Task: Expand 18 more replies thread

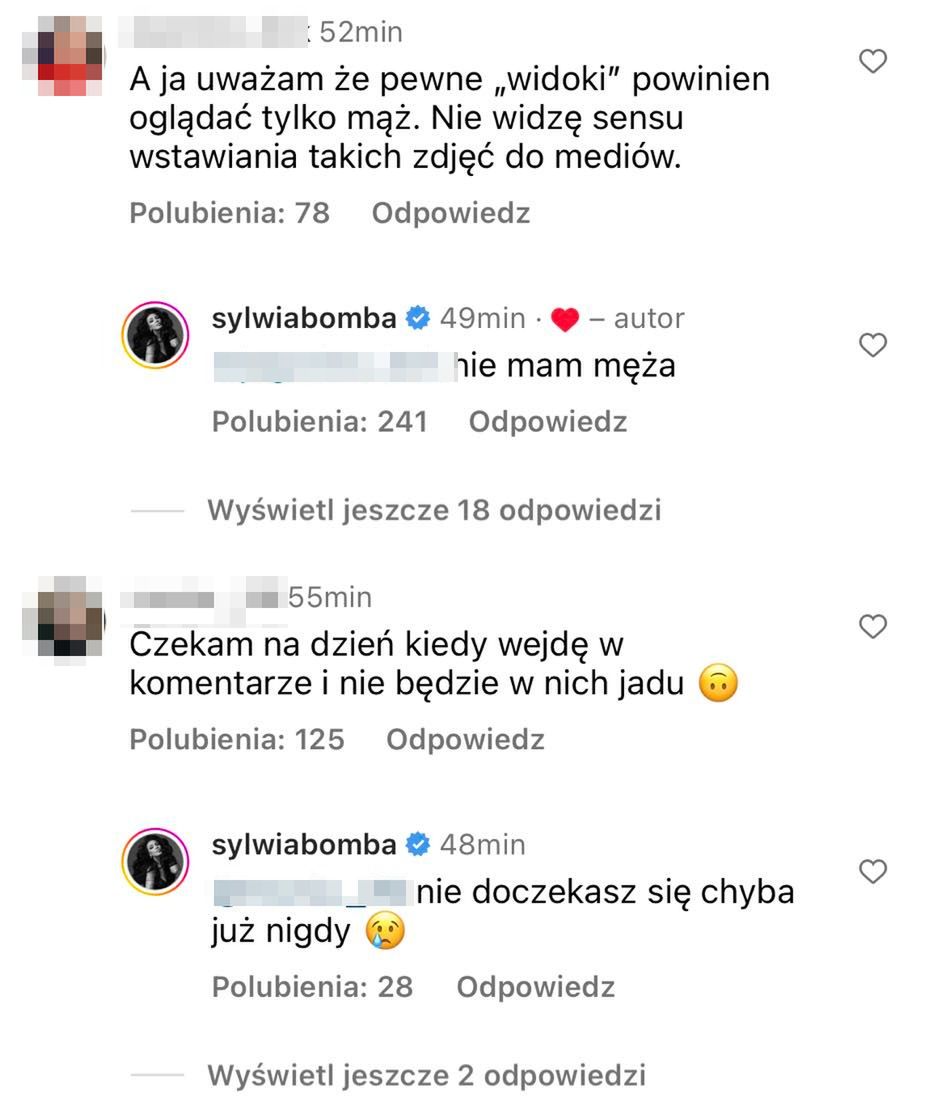Action: [x=434, y=510]
